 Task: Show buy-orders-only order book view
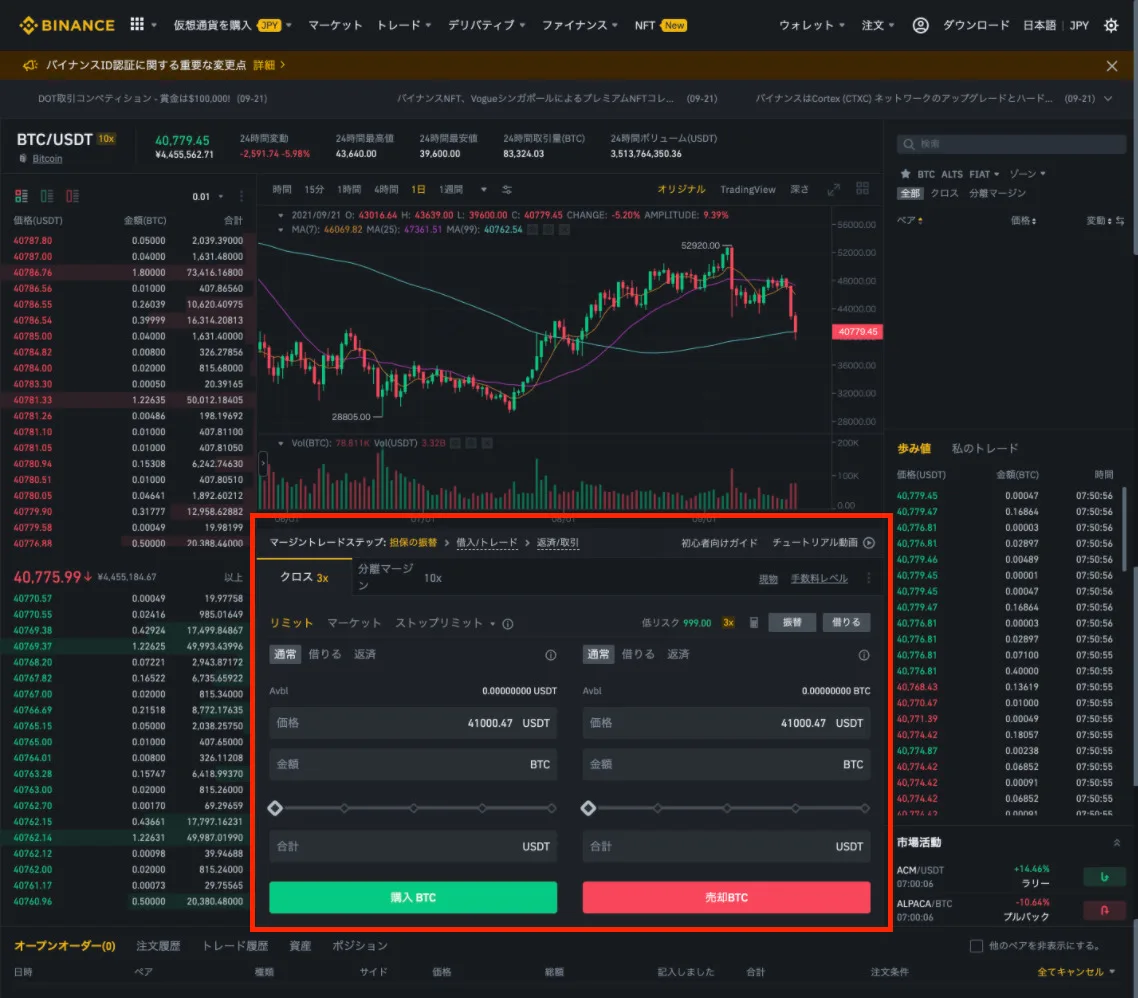point(47,196)
